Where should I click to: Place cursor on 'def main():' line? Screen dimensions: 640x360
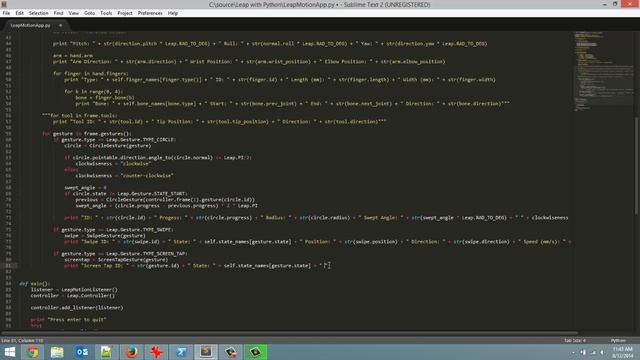[34, 284]
